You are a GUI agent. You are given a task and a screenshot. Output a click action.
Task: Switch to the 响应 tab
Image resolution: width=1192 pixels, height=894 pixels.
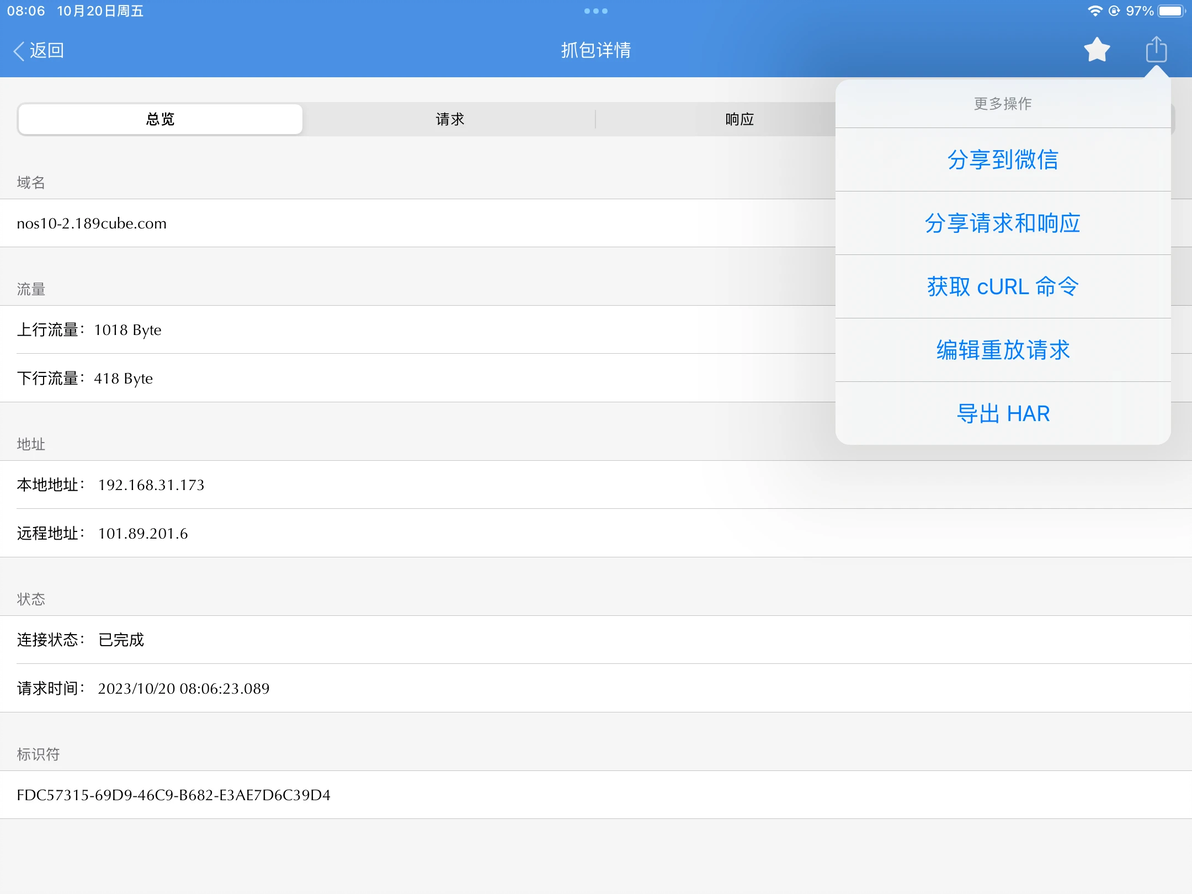(x=739, y=119)
